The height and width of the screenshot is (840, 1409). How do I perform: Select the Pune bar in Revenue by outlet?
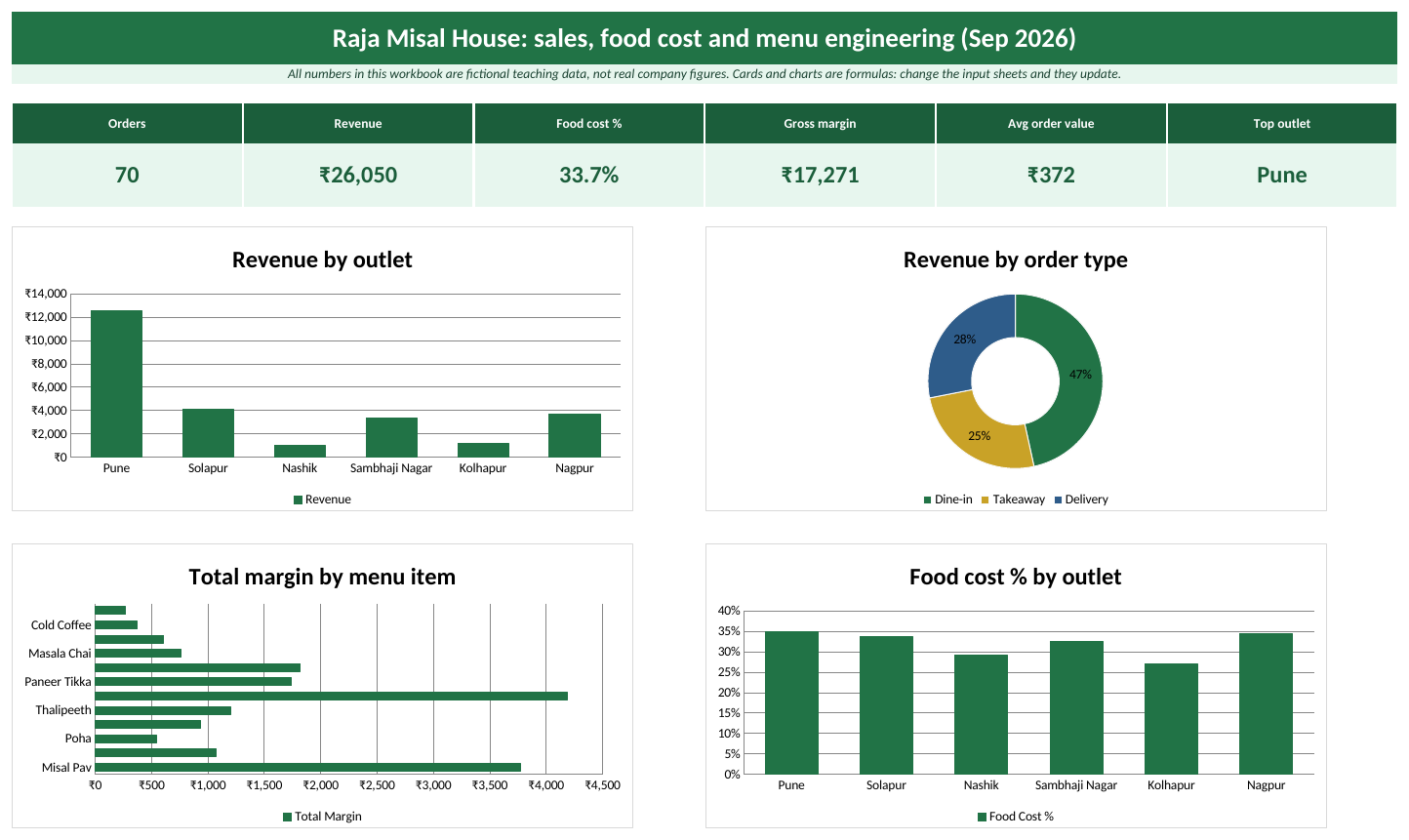116,383
